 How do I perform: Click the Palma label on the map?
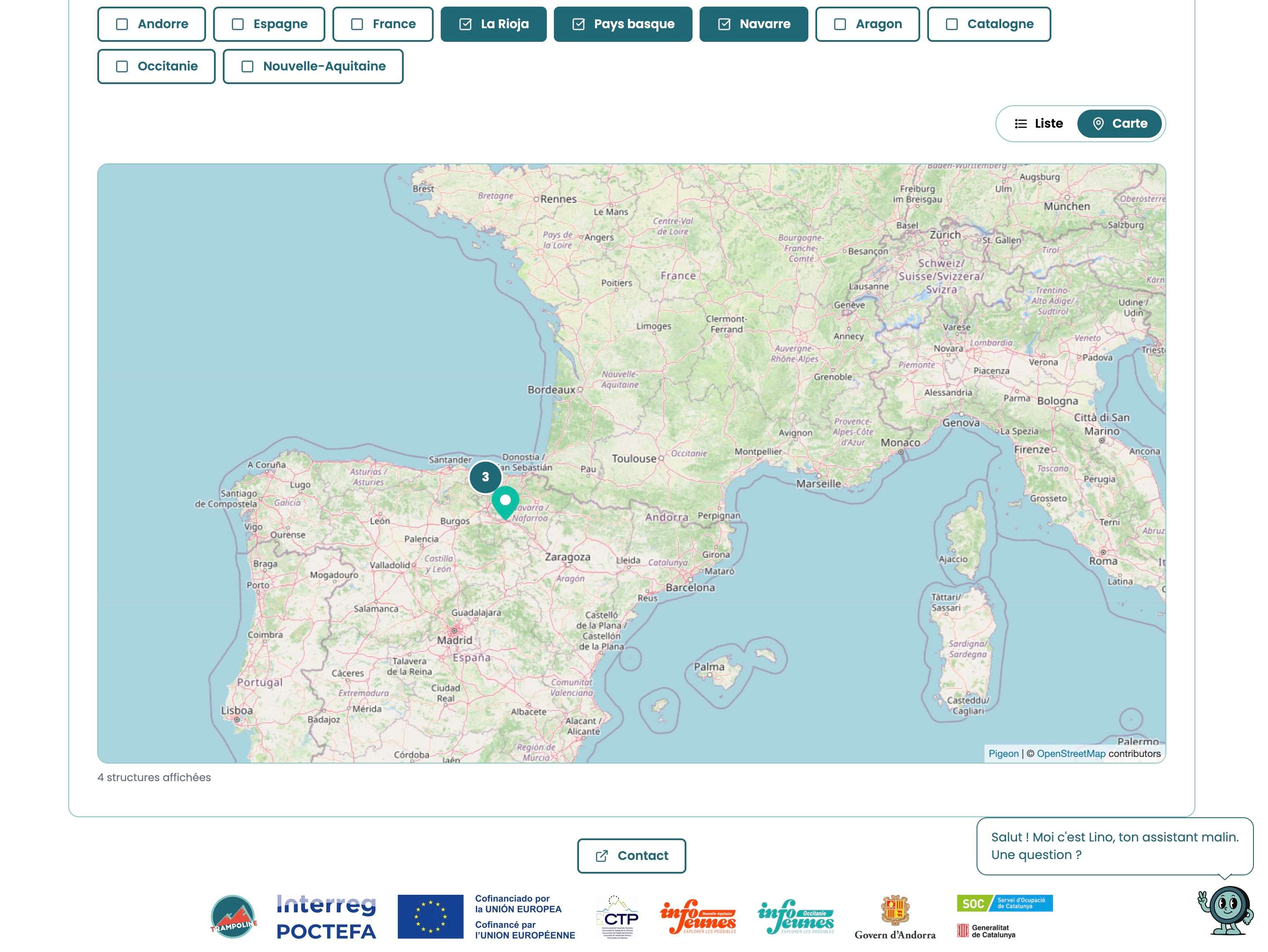pos(709,667)
